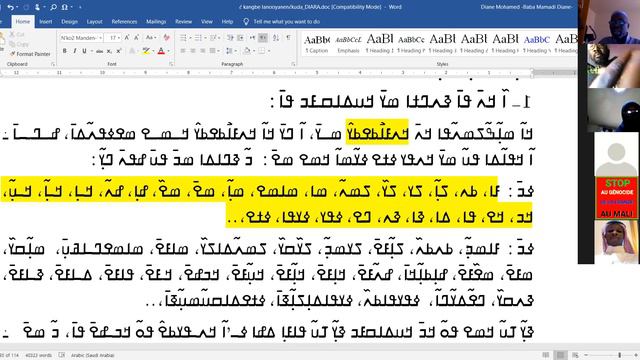Click the blank avatar participant tile
Viewport: 640px width, 360px height.
pos(616,154)
